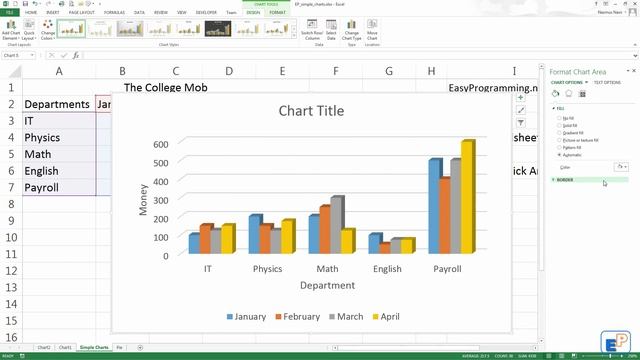Open the Chart2 sheet tab
Viewport: 640px width, 360px height.
44,347
